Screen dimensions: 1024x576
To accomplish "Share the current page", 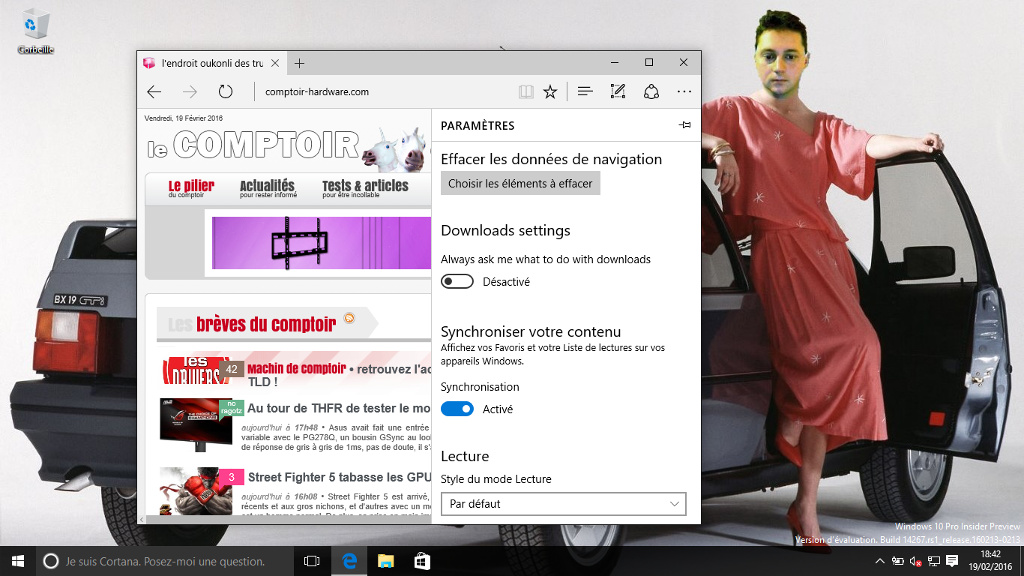I will click(x=651, y=91).
